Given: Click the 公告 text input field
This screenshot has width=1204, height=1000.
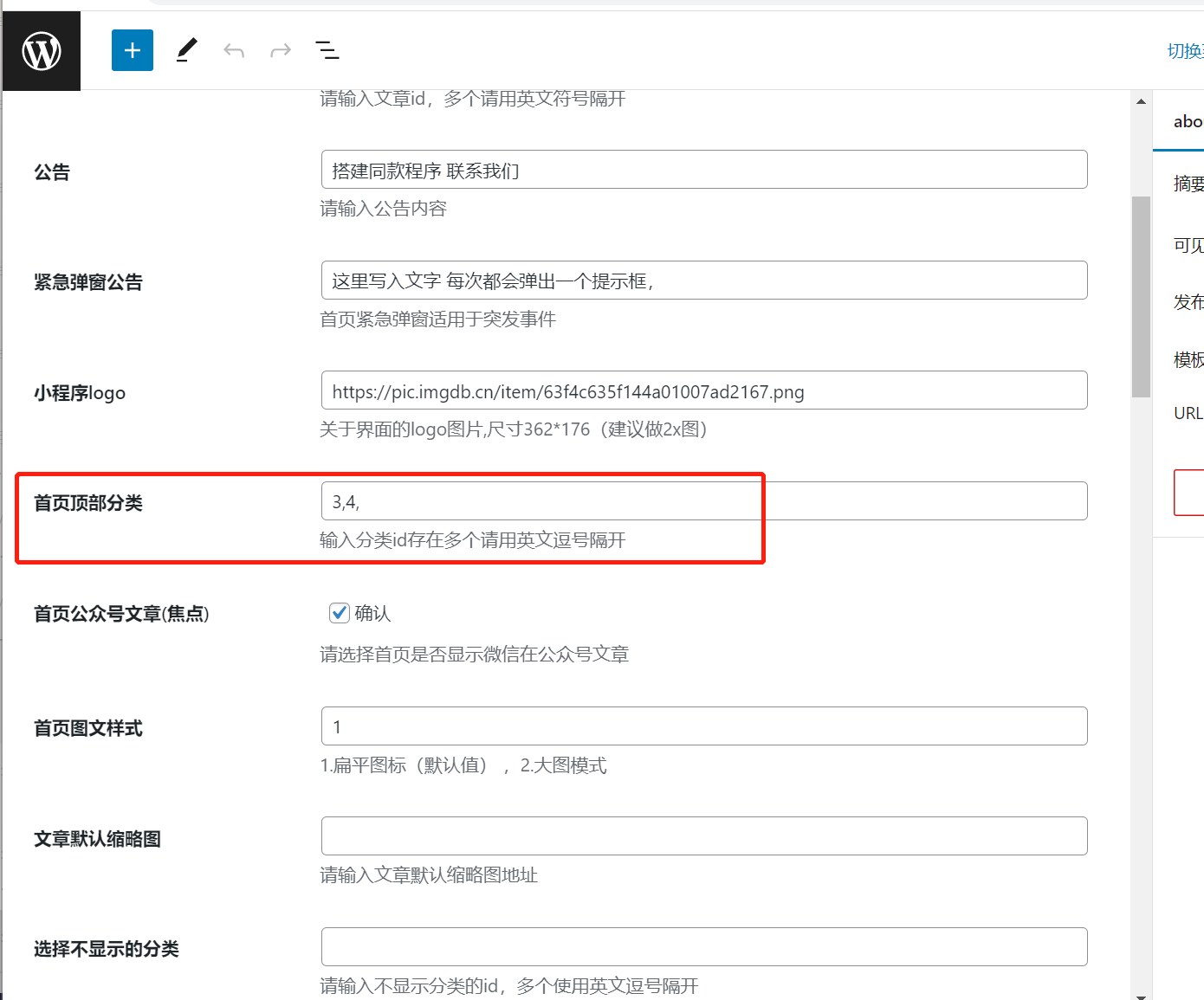Looking at the screenshot, I should click(703, 170).
